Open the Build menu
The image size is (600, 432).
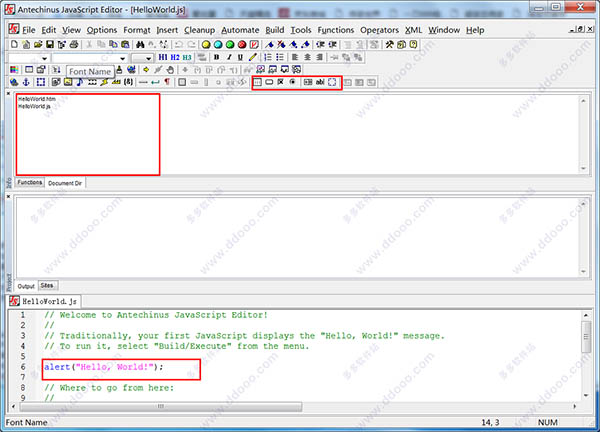[275, 30]
